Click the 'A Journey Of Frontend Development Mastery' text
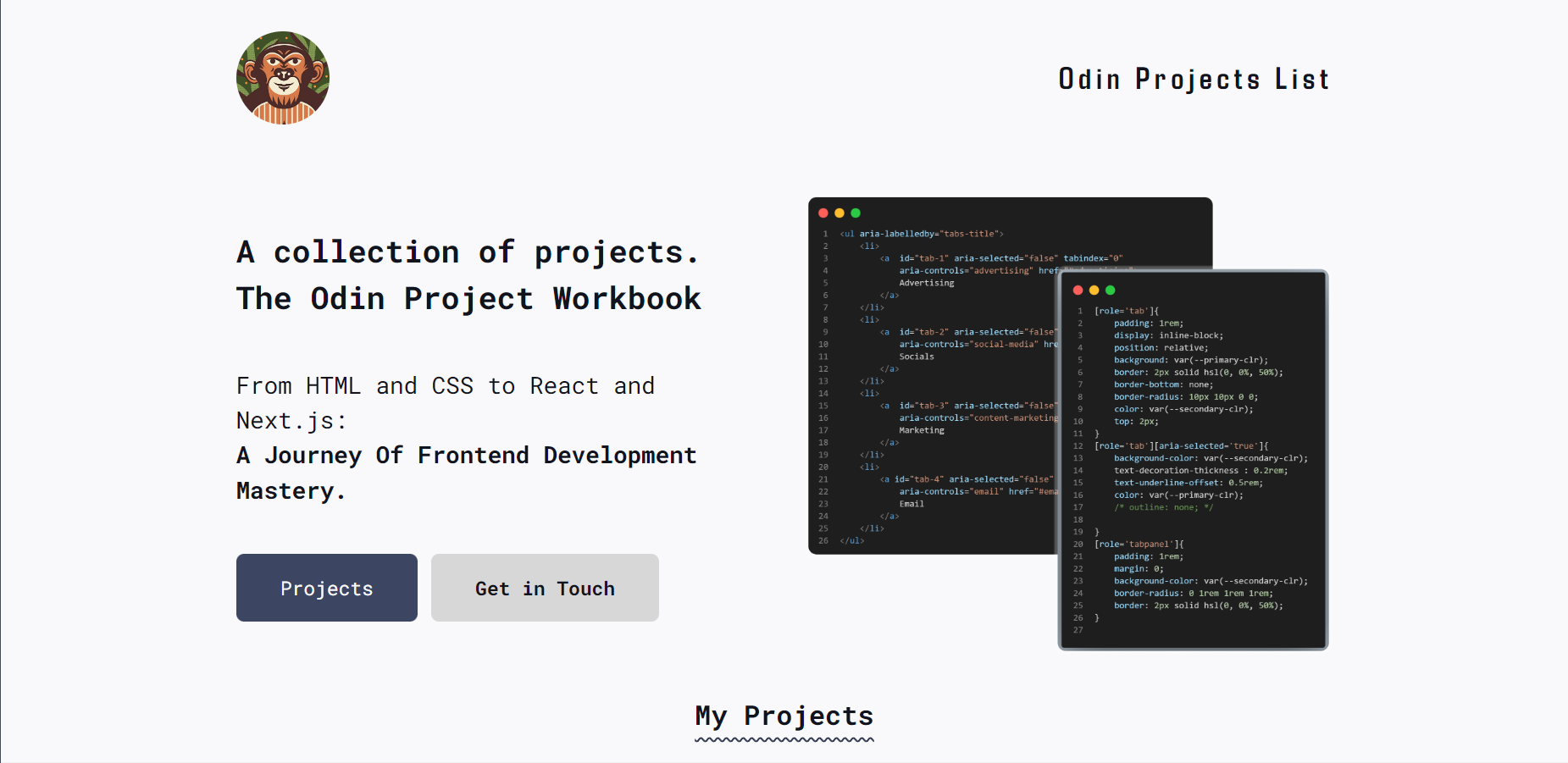Viewport: 1568px width, 763px height. [x=466, y=472]
